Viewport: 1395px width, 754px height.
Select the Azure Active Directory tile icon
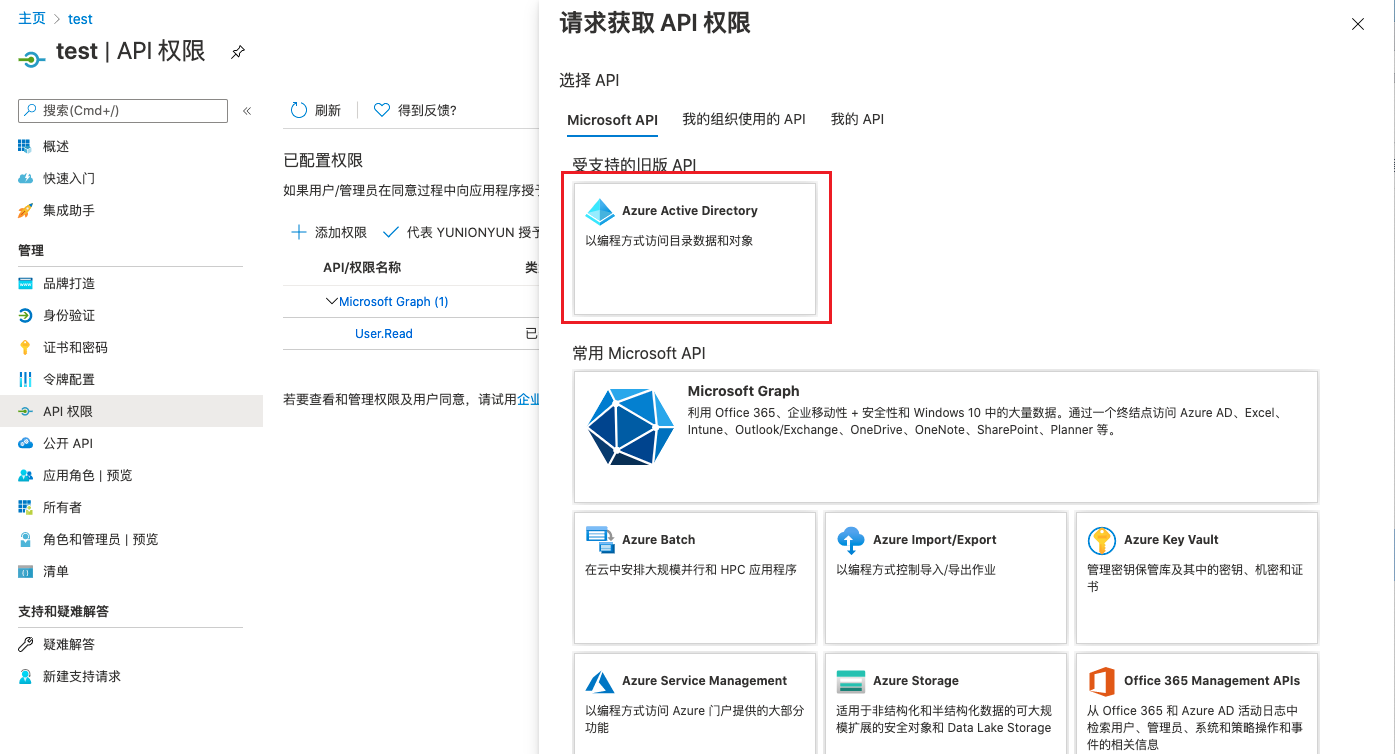pyautogui.click(x=600, y=211)
